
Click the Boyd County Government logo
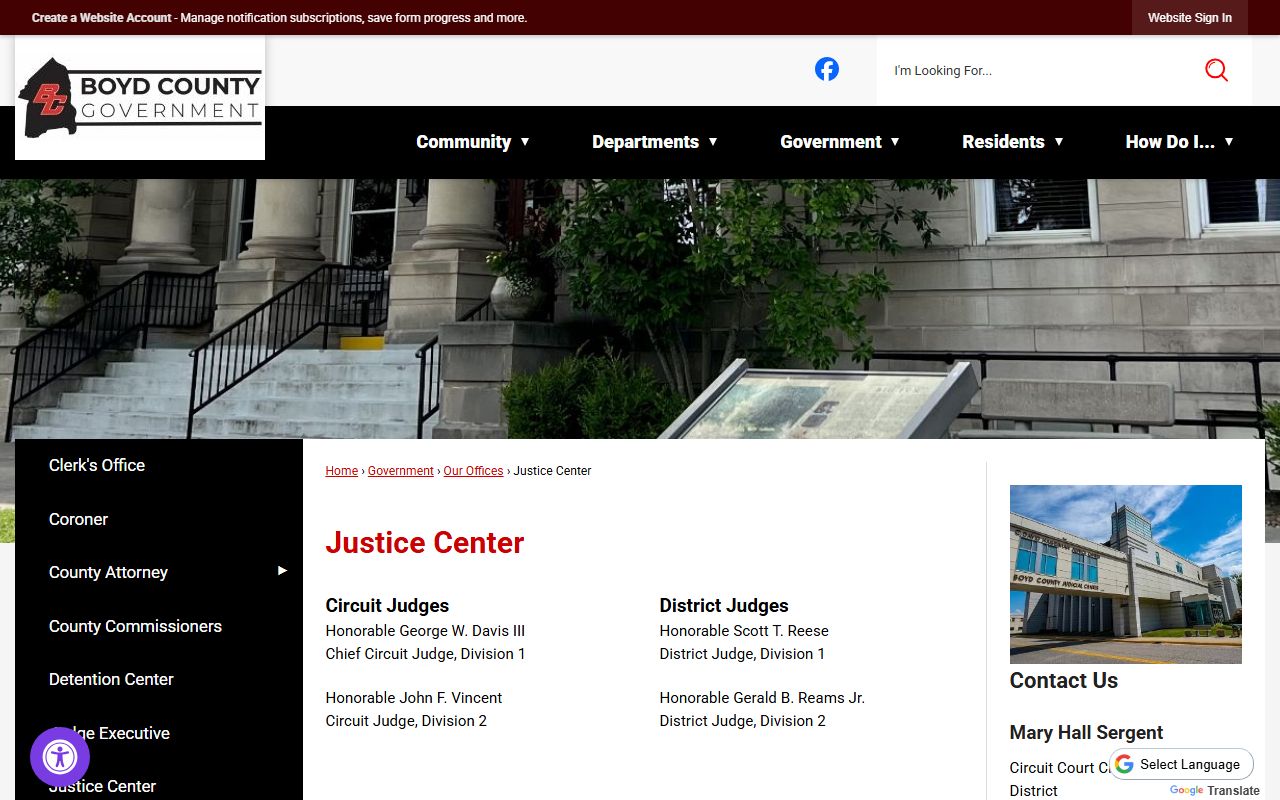(x=140, y=98)
